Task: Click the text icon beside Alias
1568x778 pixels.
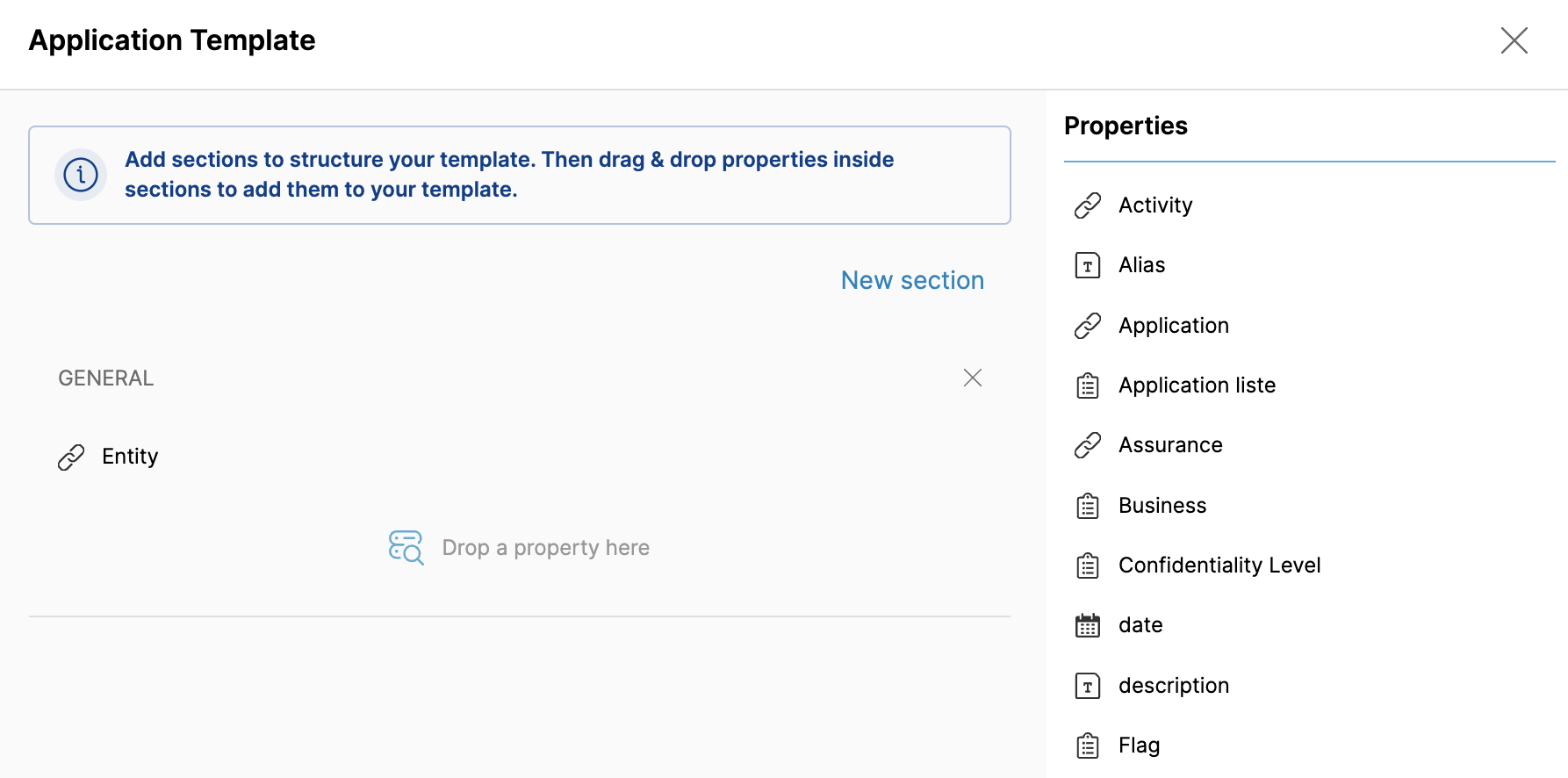Action: 1087,265
